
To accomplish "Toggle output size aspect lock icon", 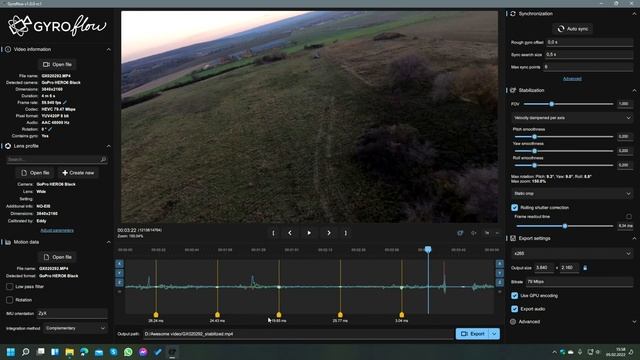I will pos(585,268).
